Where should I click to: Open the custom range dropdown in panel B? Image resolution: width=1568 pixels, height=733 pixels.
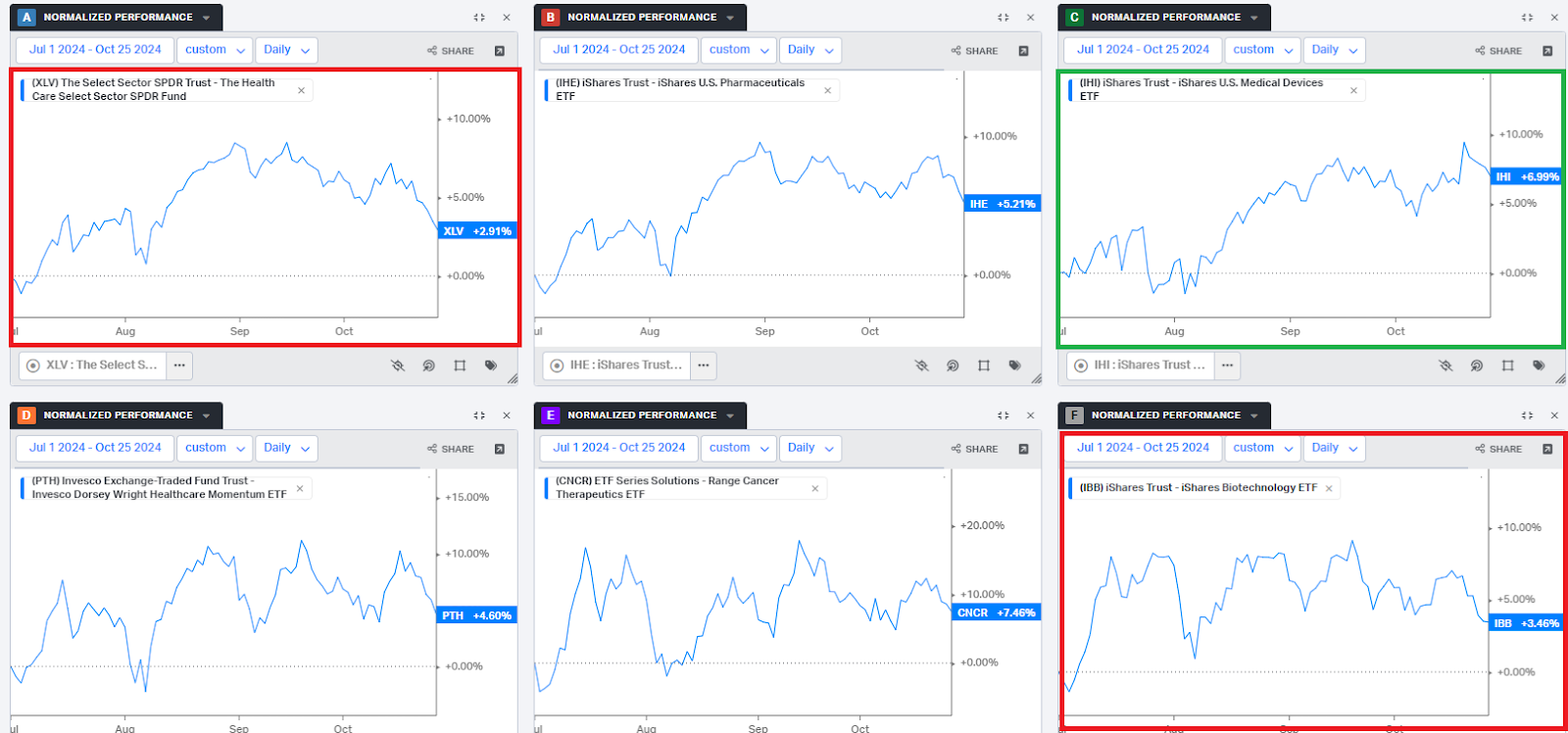(x=739, y=50)
